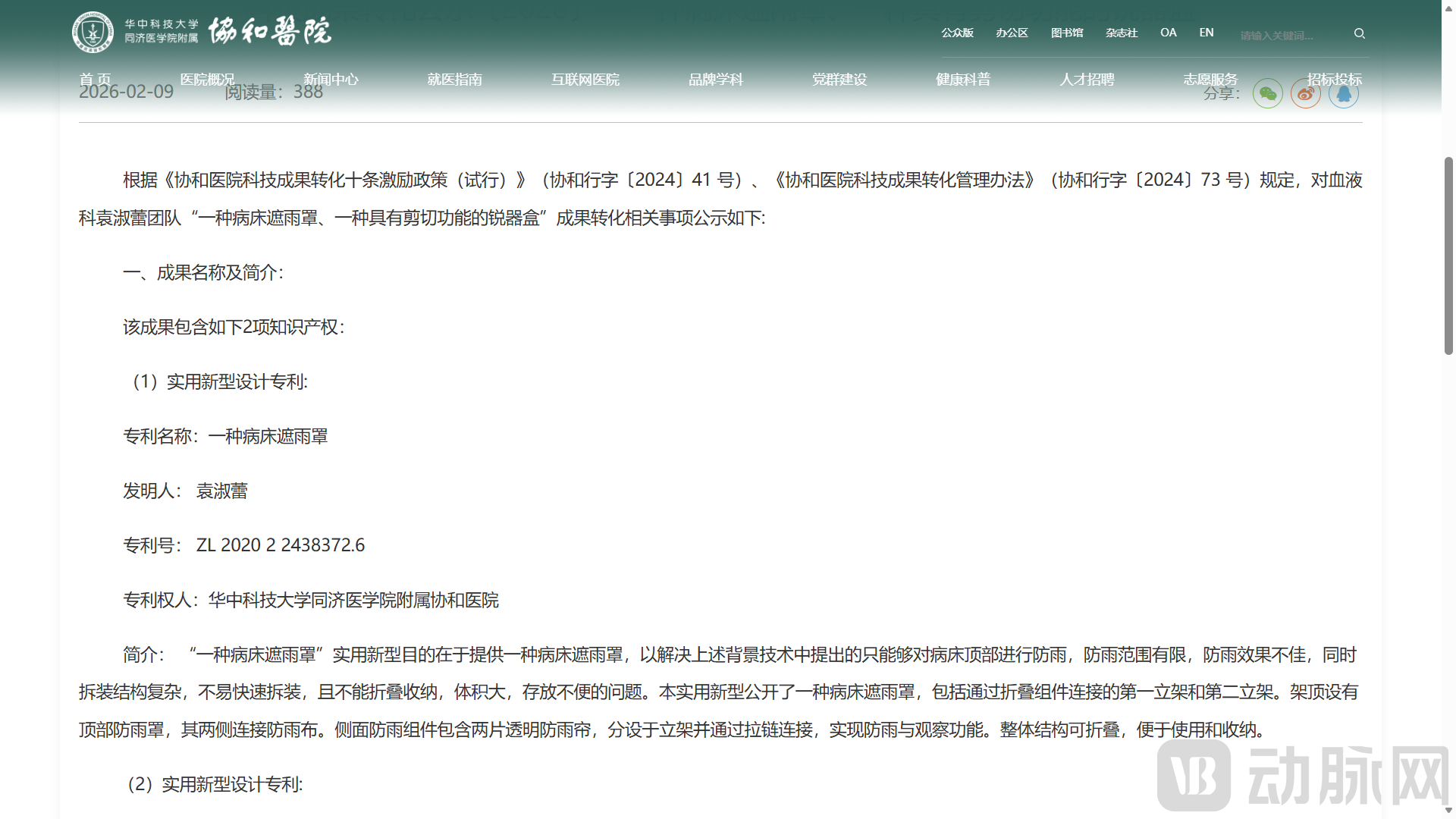The height and width of the screenshot is (819, 1456).
Task: Click the green WeChat share circle
Action: point(1267,93)
